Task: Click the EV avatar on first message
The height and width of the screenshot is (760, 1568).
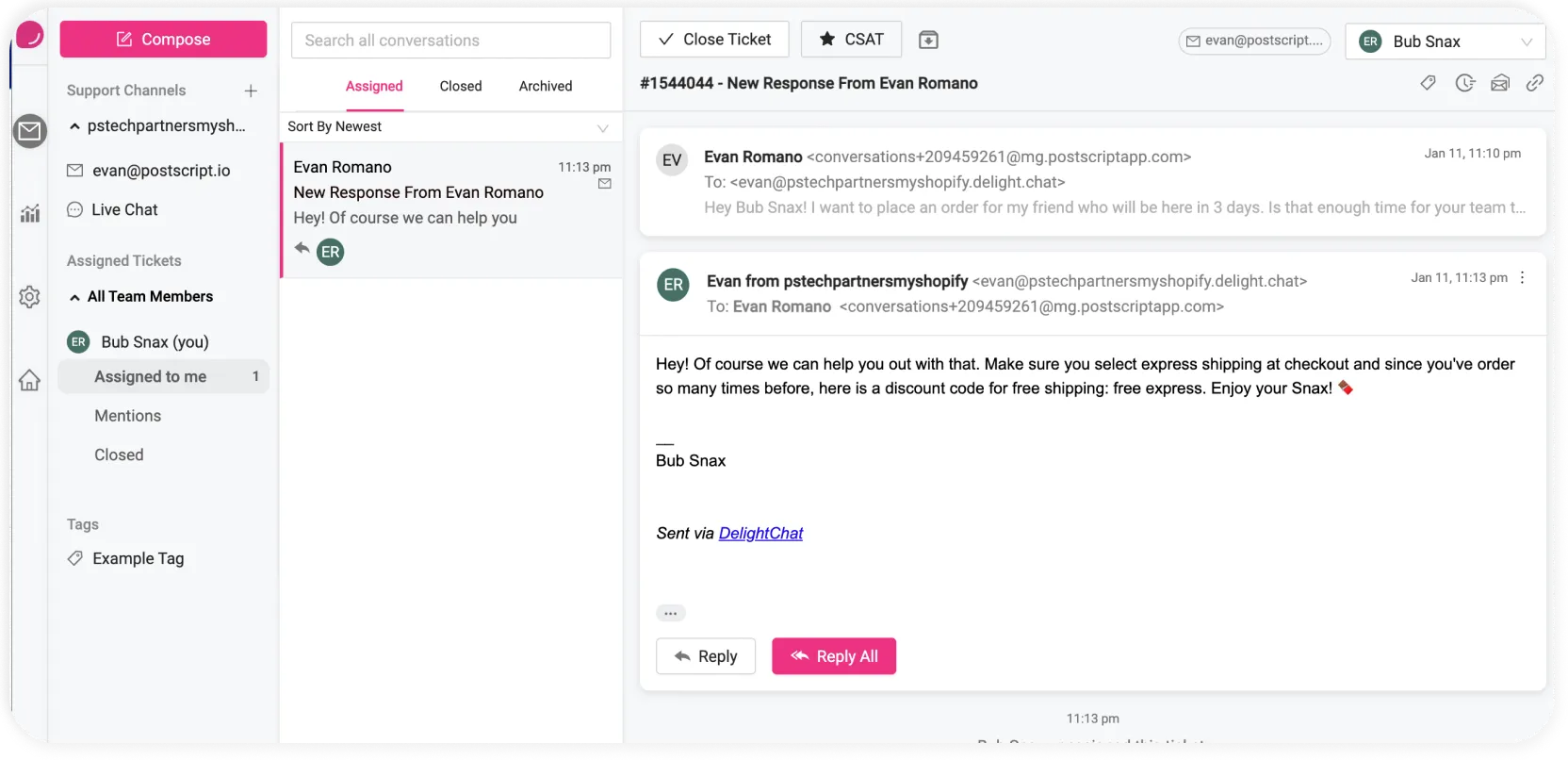Action: pyautogui.click(x=672, y=160)
